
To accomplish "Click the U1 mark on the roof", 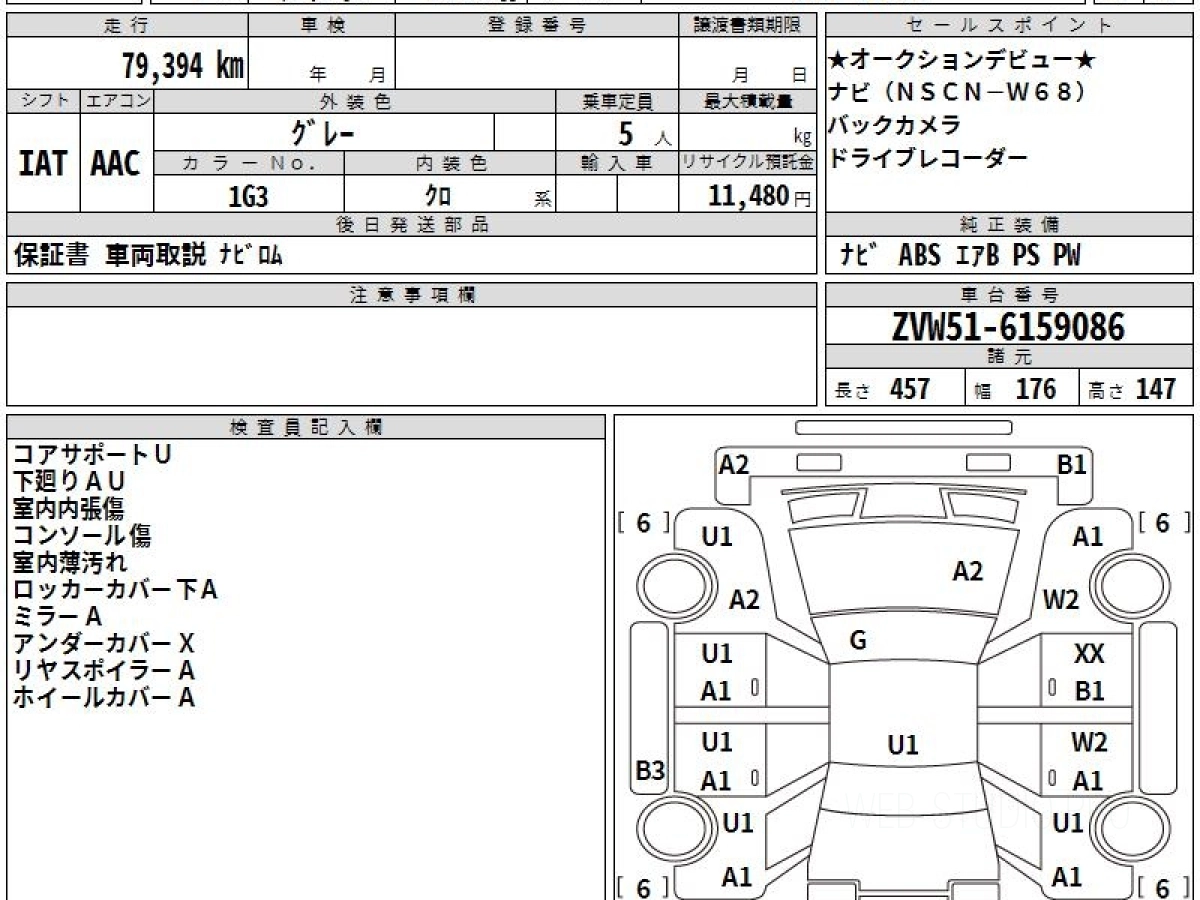I will [903, 744].
